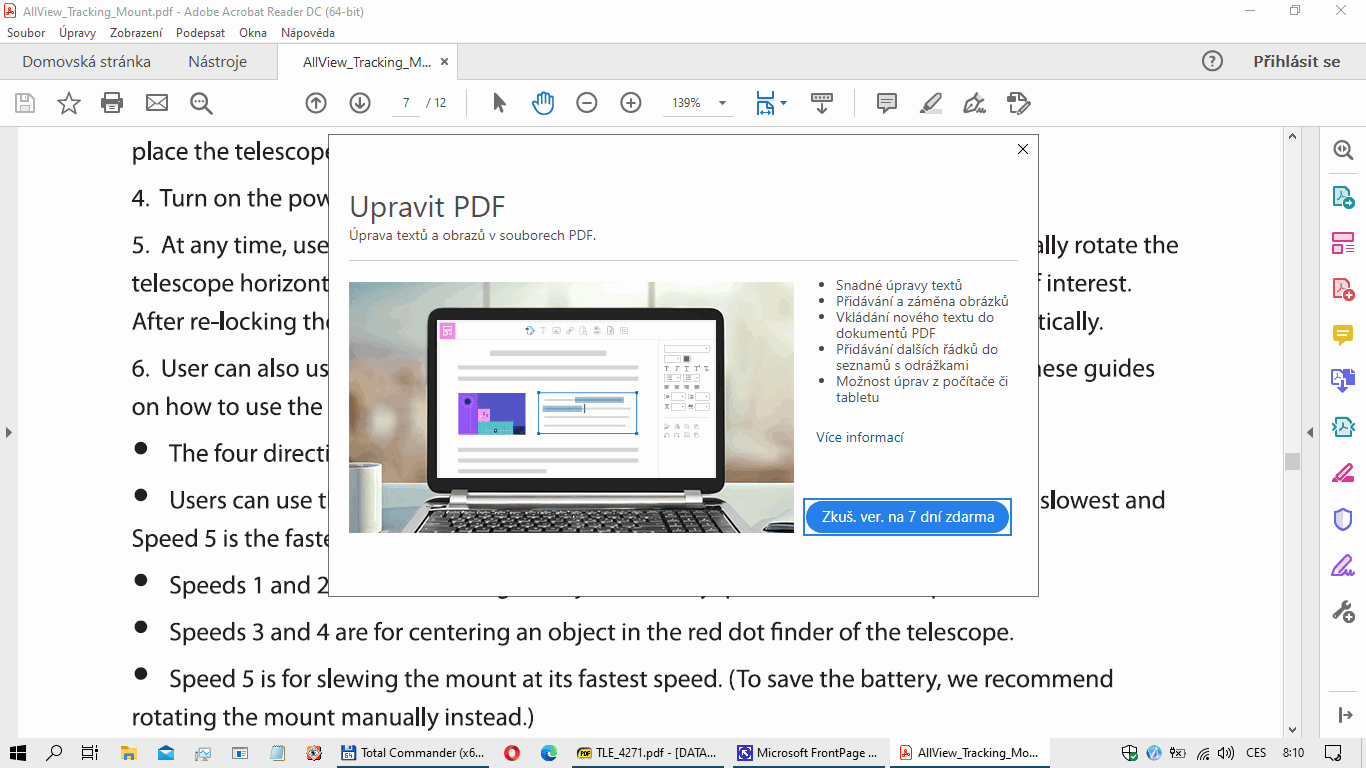Click the page number input field

pyautogui.click(x=406, y=103)
